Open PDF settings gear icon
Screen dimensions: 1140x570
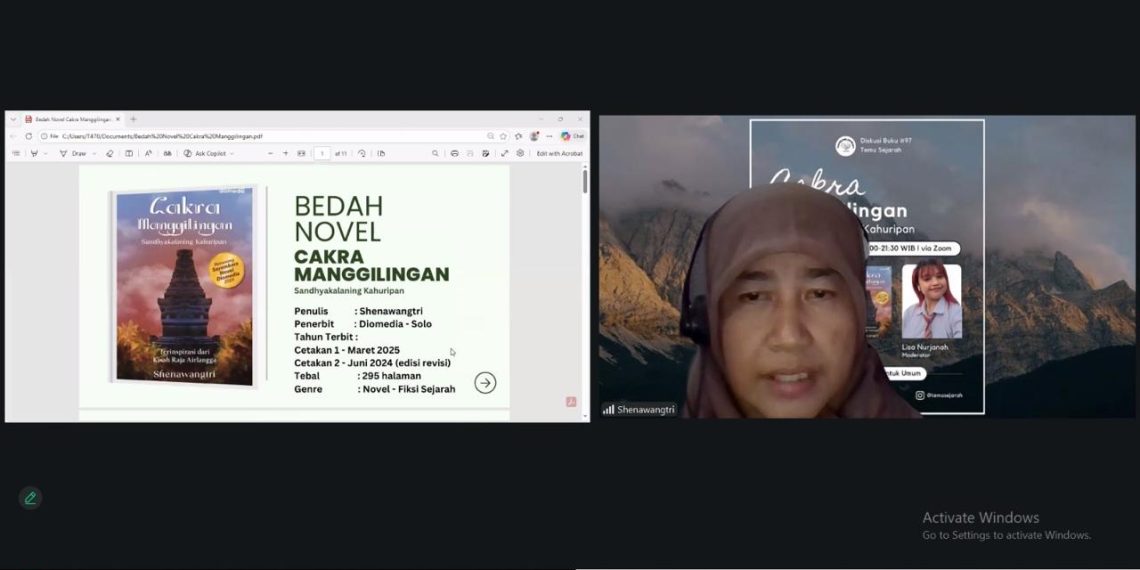(x=520, y=153)
